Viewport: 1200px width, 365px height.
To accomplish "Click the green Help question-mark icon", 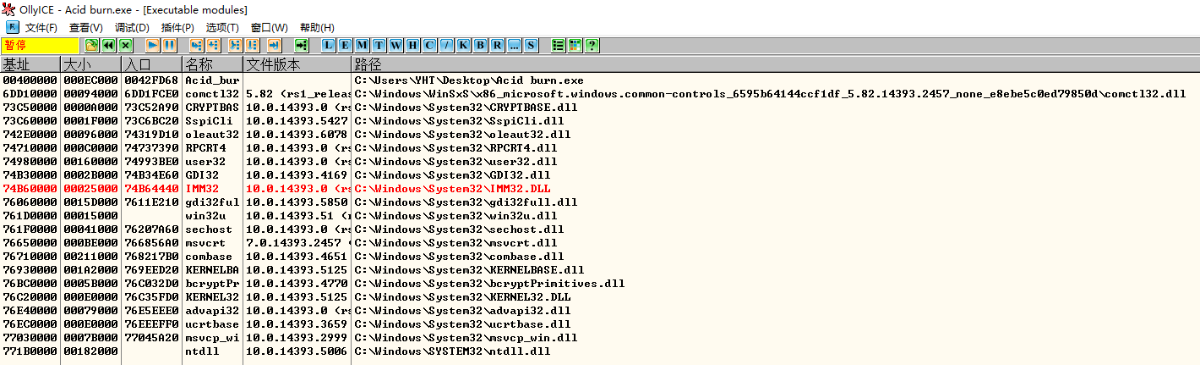I will 592,45.
